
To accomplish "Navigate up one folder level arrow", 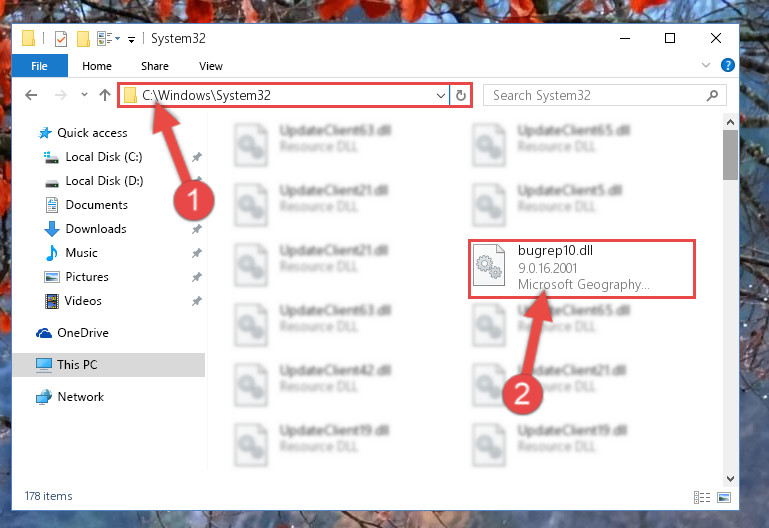I will tap(104, 95).
